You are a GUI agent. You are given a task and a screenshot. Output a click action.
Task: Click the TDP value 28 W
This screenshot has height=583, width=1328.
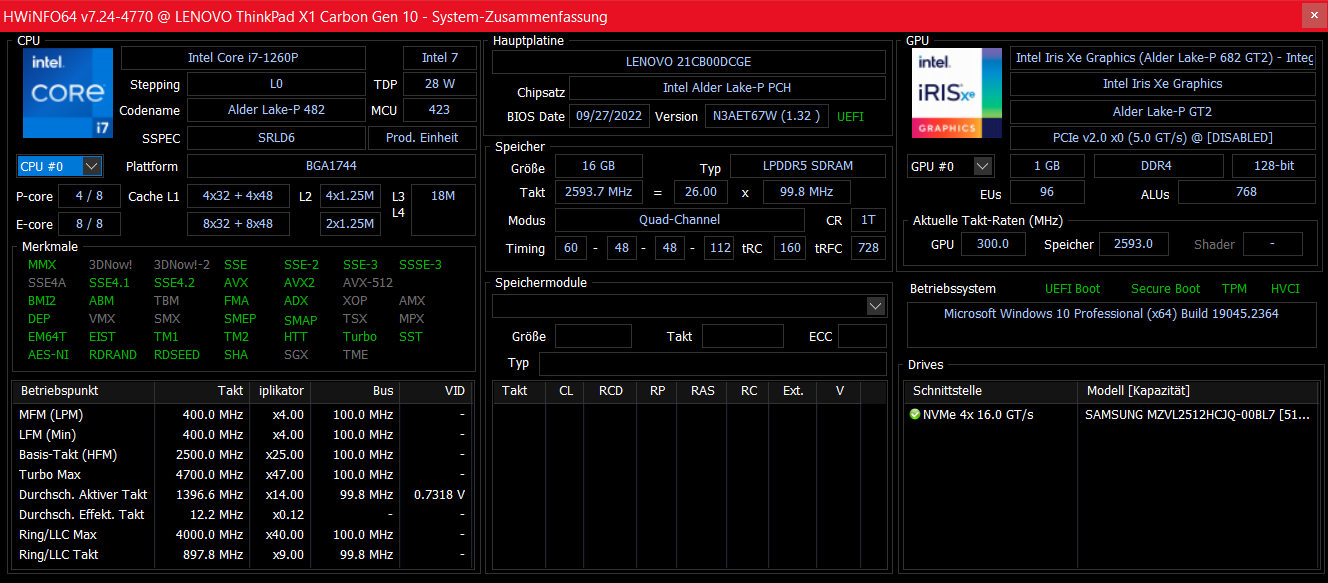[440, 84]
